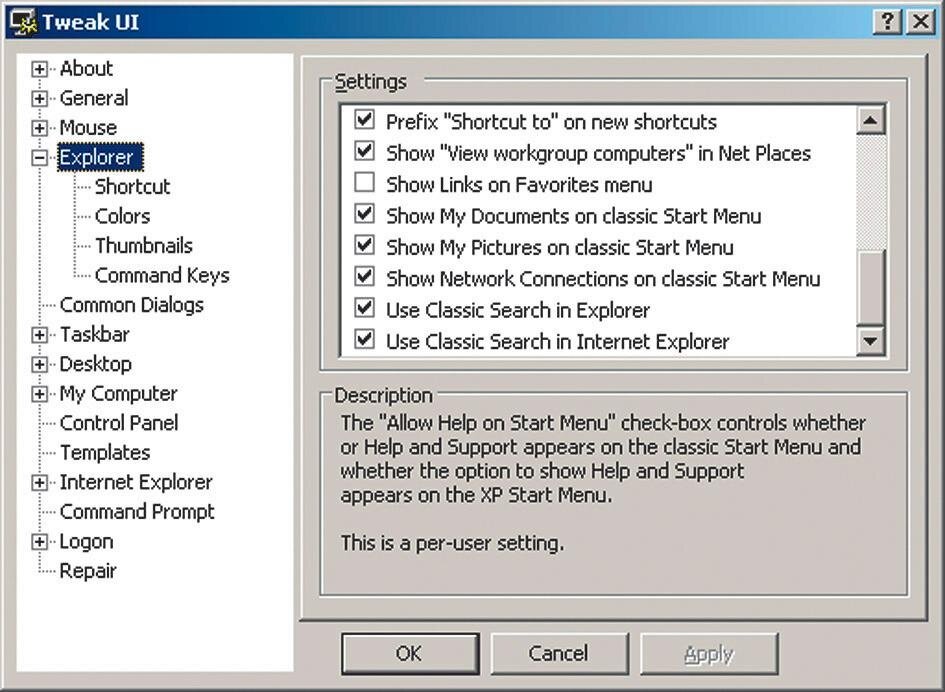Expand the About tree node
The width and height of the screenshot is (945, 692).
40,69
